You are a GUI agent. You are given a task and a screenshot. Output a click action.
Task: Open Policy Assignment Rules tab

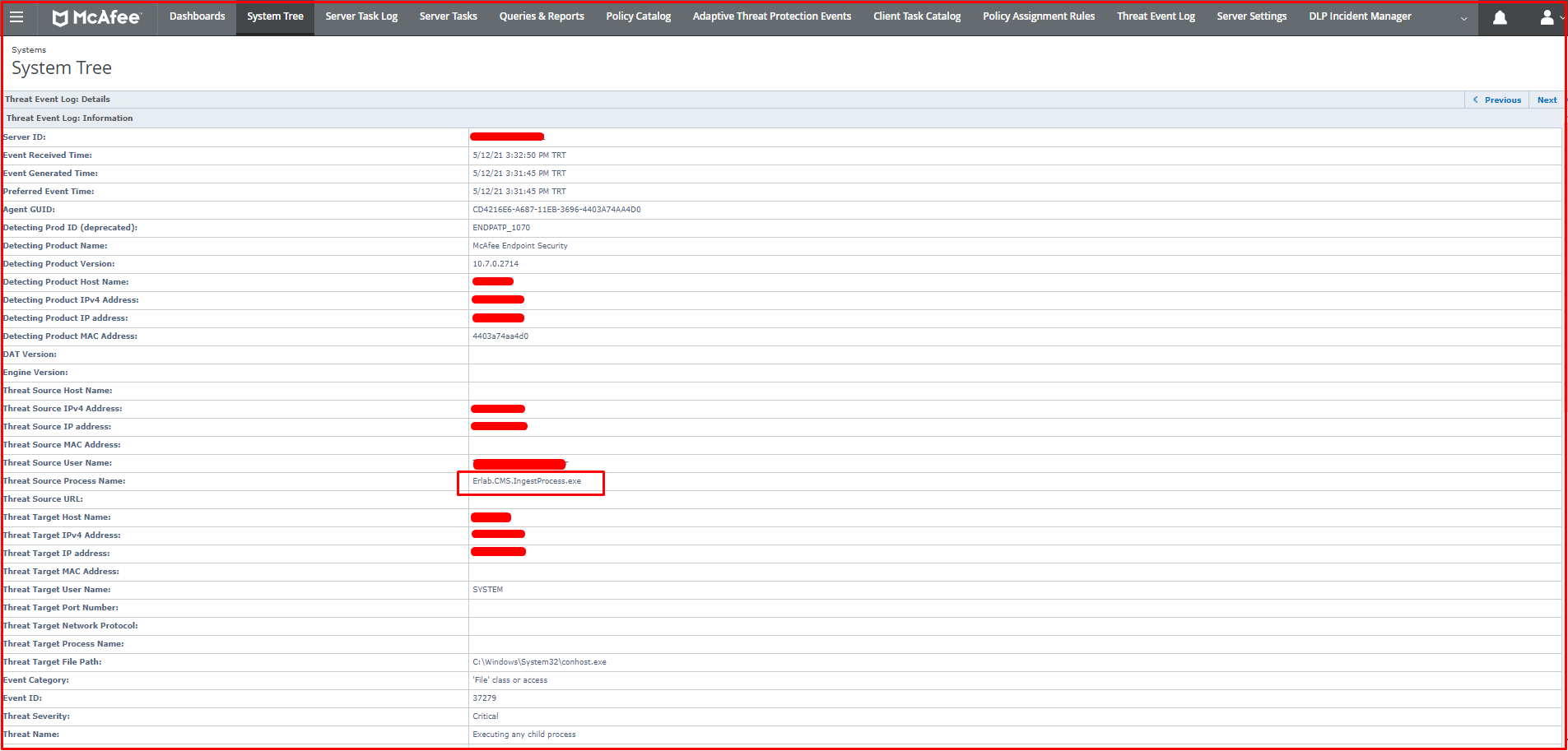1039,16
